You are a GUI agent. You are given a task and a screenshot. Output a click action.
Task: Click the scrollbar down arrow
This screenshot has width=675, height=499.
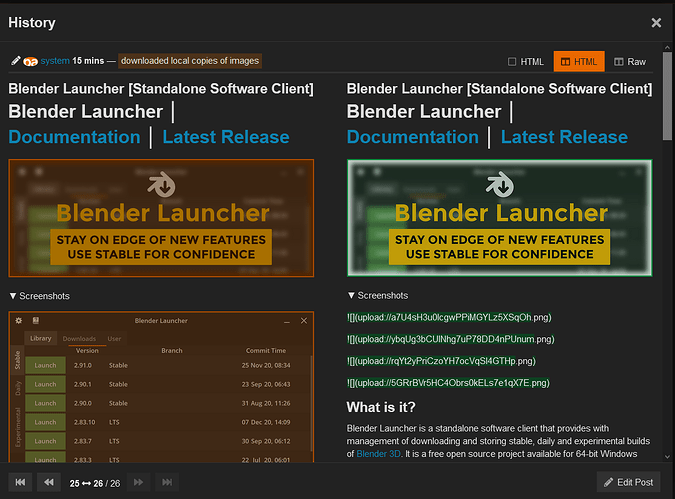coord(667,457)
